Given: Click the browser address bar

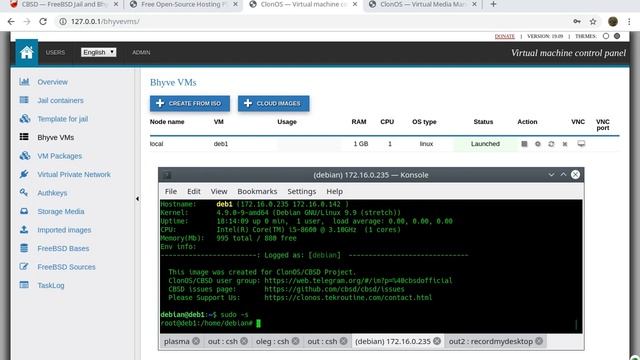Looking at the screenshot, I should (x=310, y=21).
